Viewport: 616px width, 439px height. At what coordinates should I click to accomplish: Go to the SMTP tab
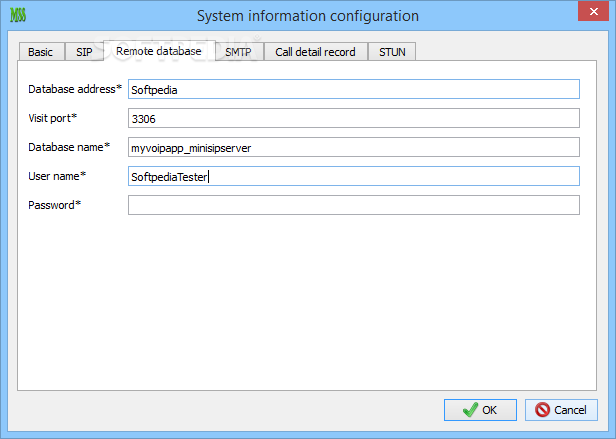tap(238, 52)
